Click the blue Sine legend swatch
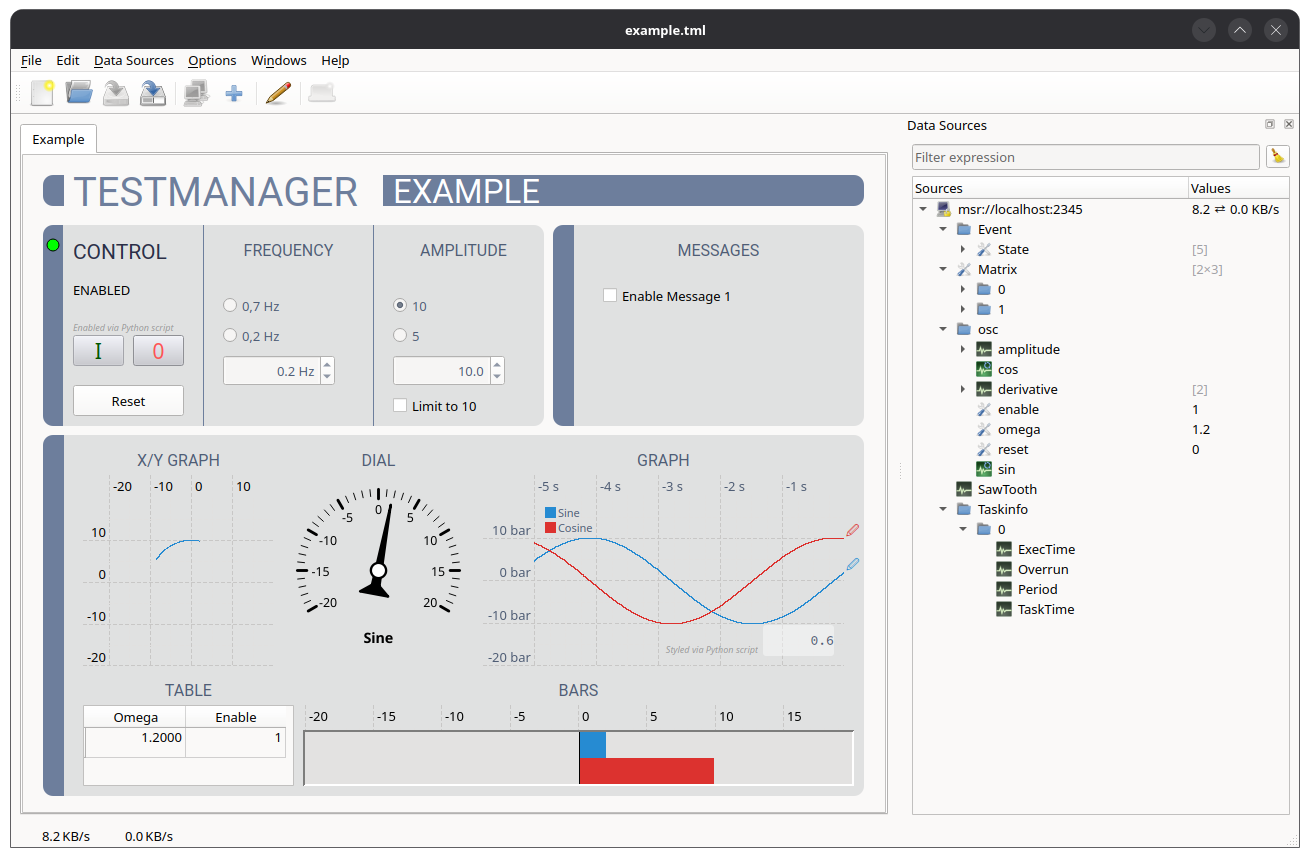The height and width of the screenshot is (858, 1310). (550, 512)
